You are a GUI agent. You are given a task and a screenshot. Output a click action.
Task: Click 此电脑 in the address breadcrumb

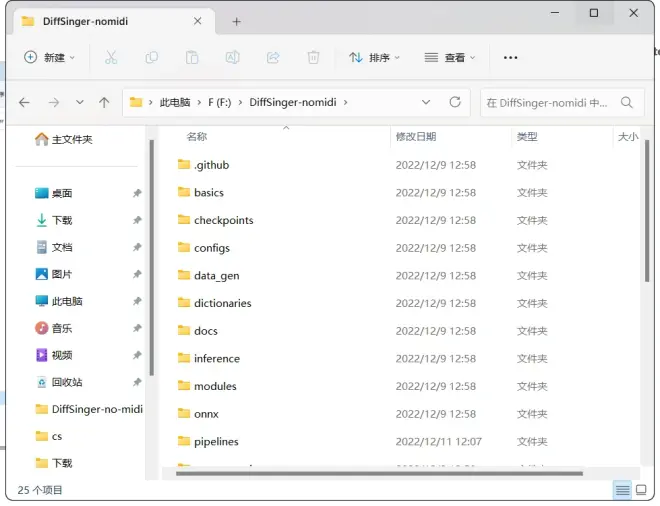coord(175,102)
